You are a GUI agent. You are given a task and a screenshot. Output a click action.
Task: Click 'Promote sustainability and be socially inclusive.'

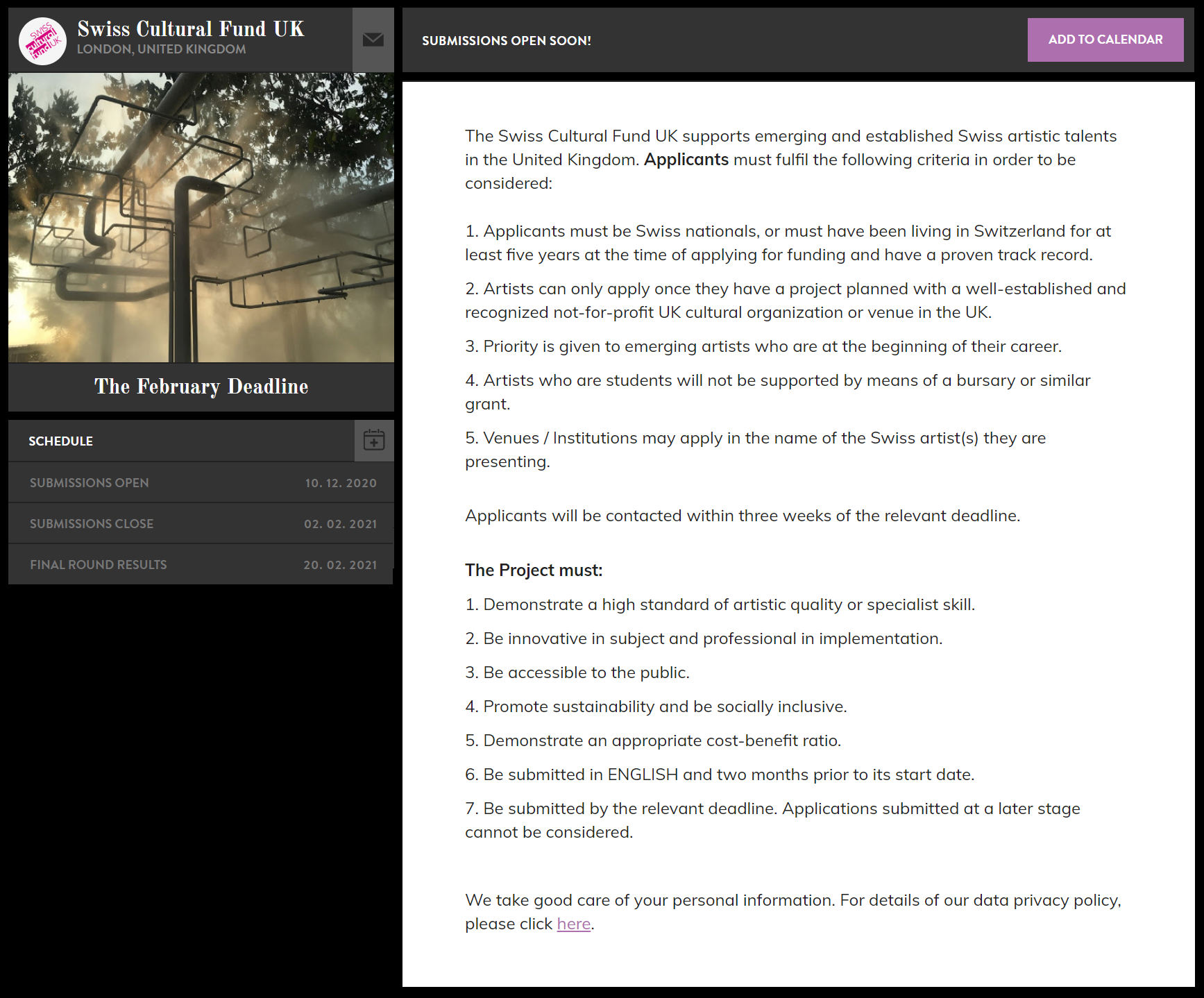656,707
